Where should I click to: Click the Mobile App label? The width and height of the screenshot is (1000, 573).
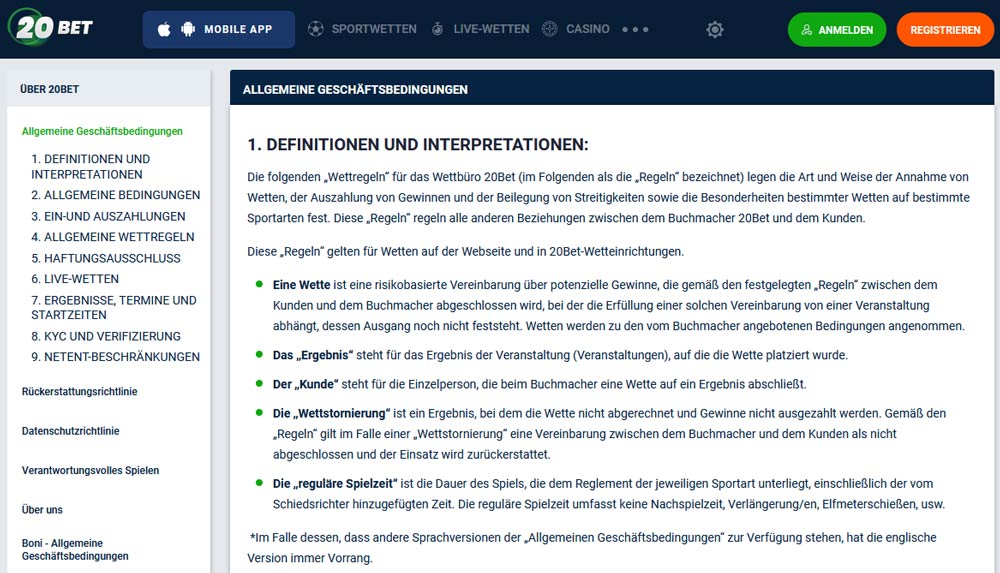pyautogui.click(x=238, y=29)
